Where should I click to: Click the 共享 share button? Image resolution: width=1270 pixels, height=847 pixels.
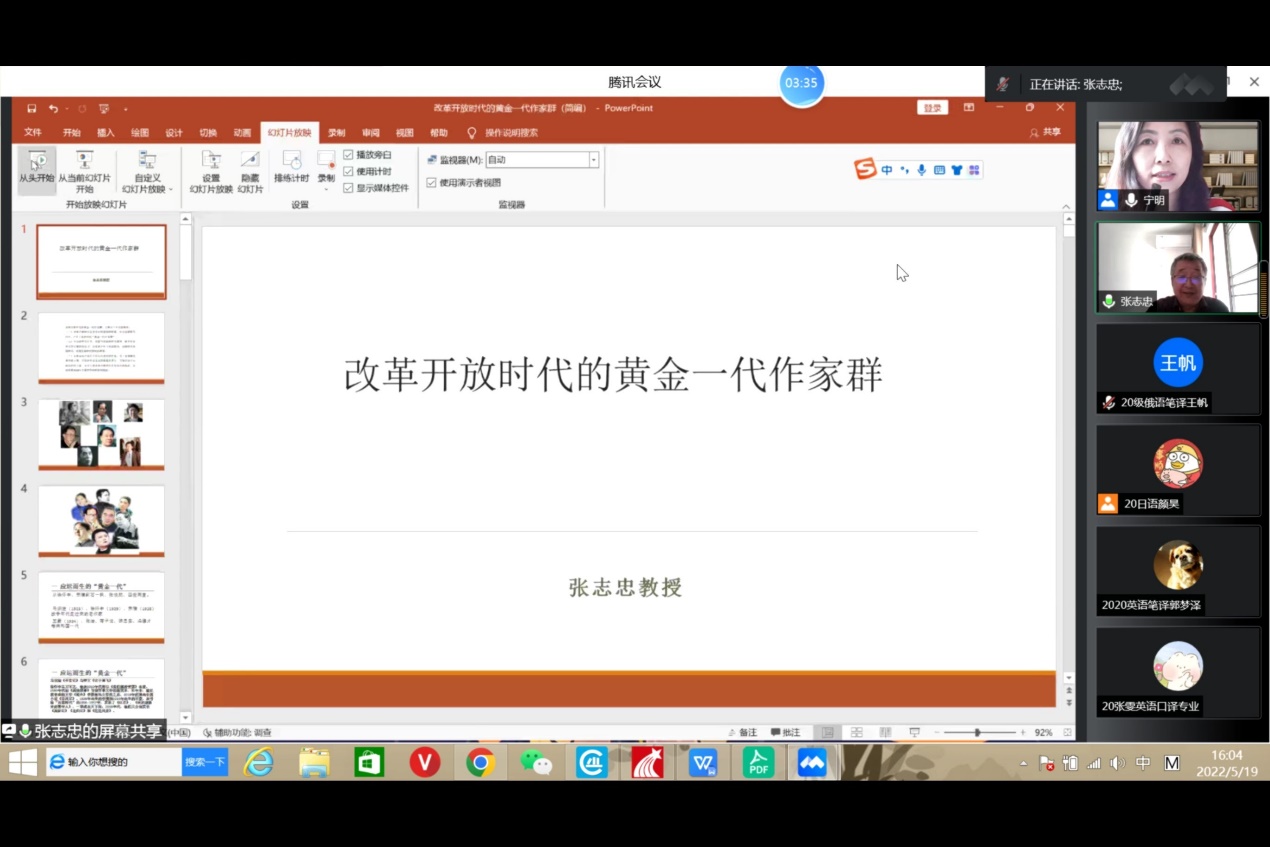pos(1046,132)
